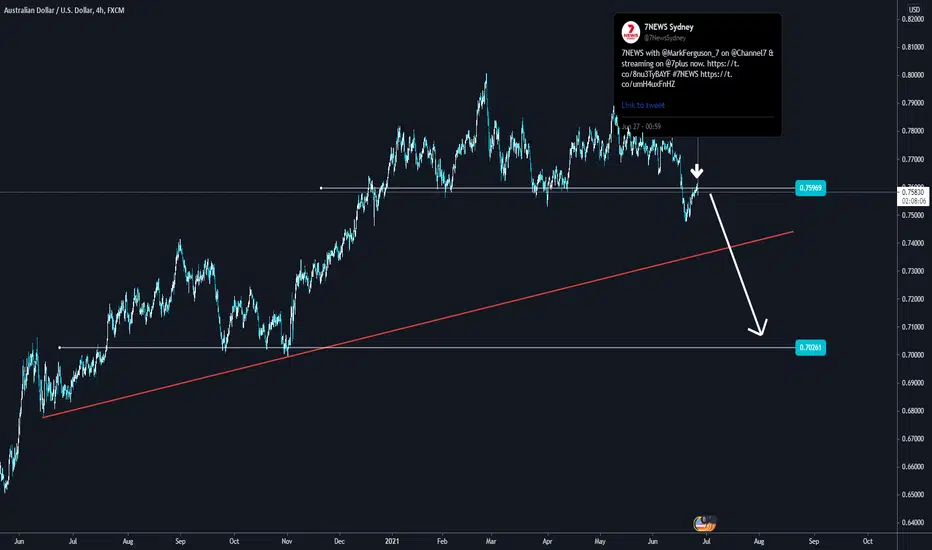The width and height of the screenshot is (932, 550).
Task: Click the 0.80000 level on price scale
Action: 912,75
